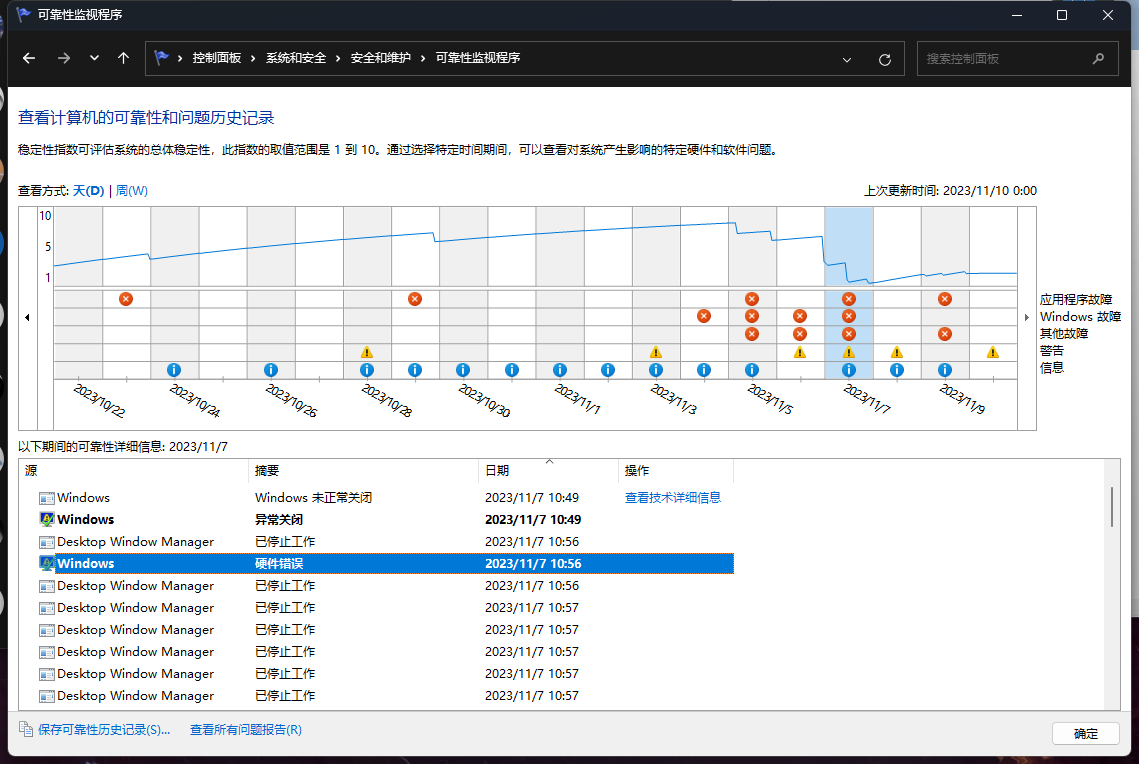Open 查看所有问题报告(R) link
This screenshot has width=1139, height=764.
click(x=246, y=730)
